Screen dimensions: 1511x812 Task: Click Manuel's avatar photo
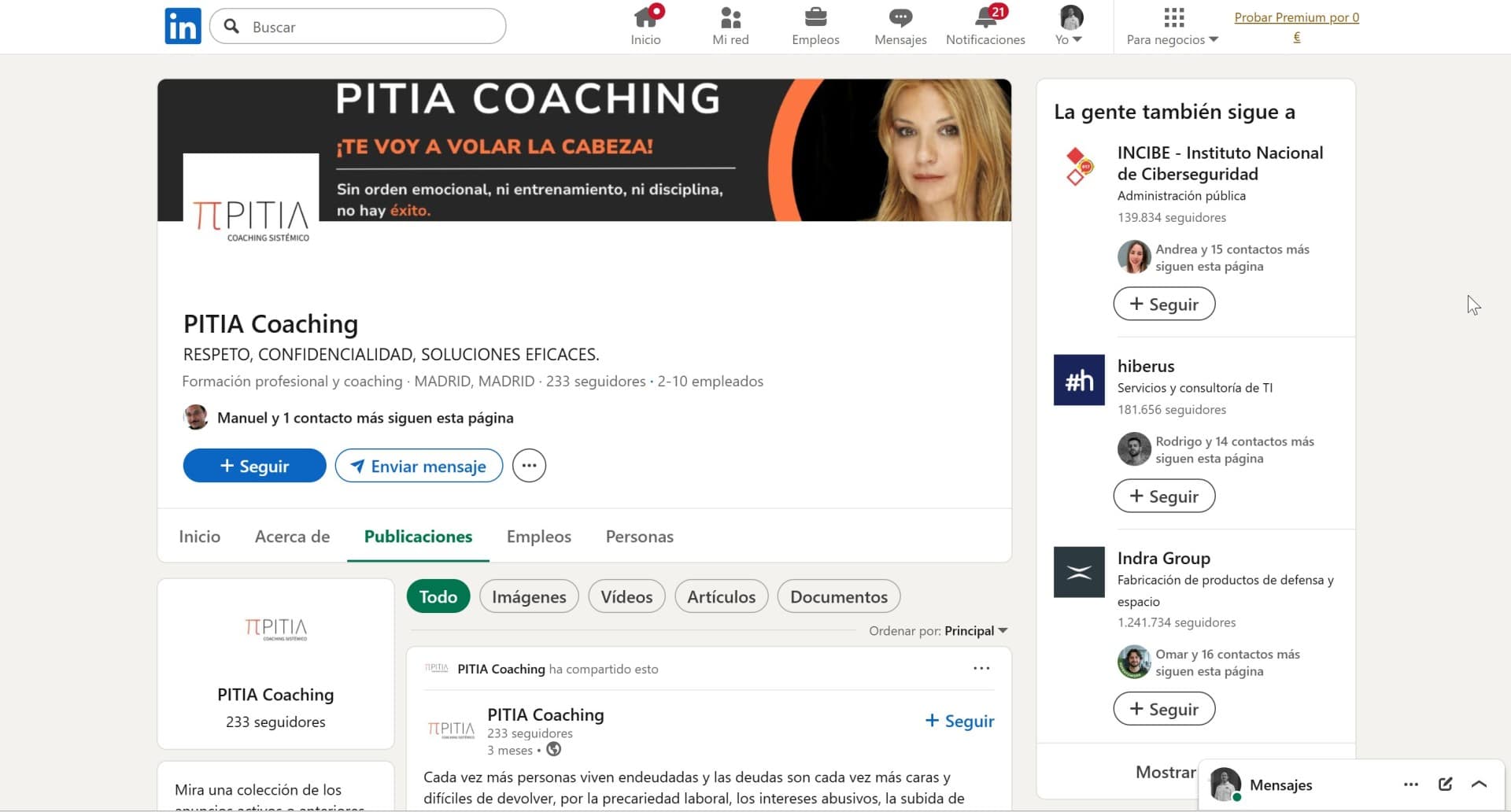[195, 417]
